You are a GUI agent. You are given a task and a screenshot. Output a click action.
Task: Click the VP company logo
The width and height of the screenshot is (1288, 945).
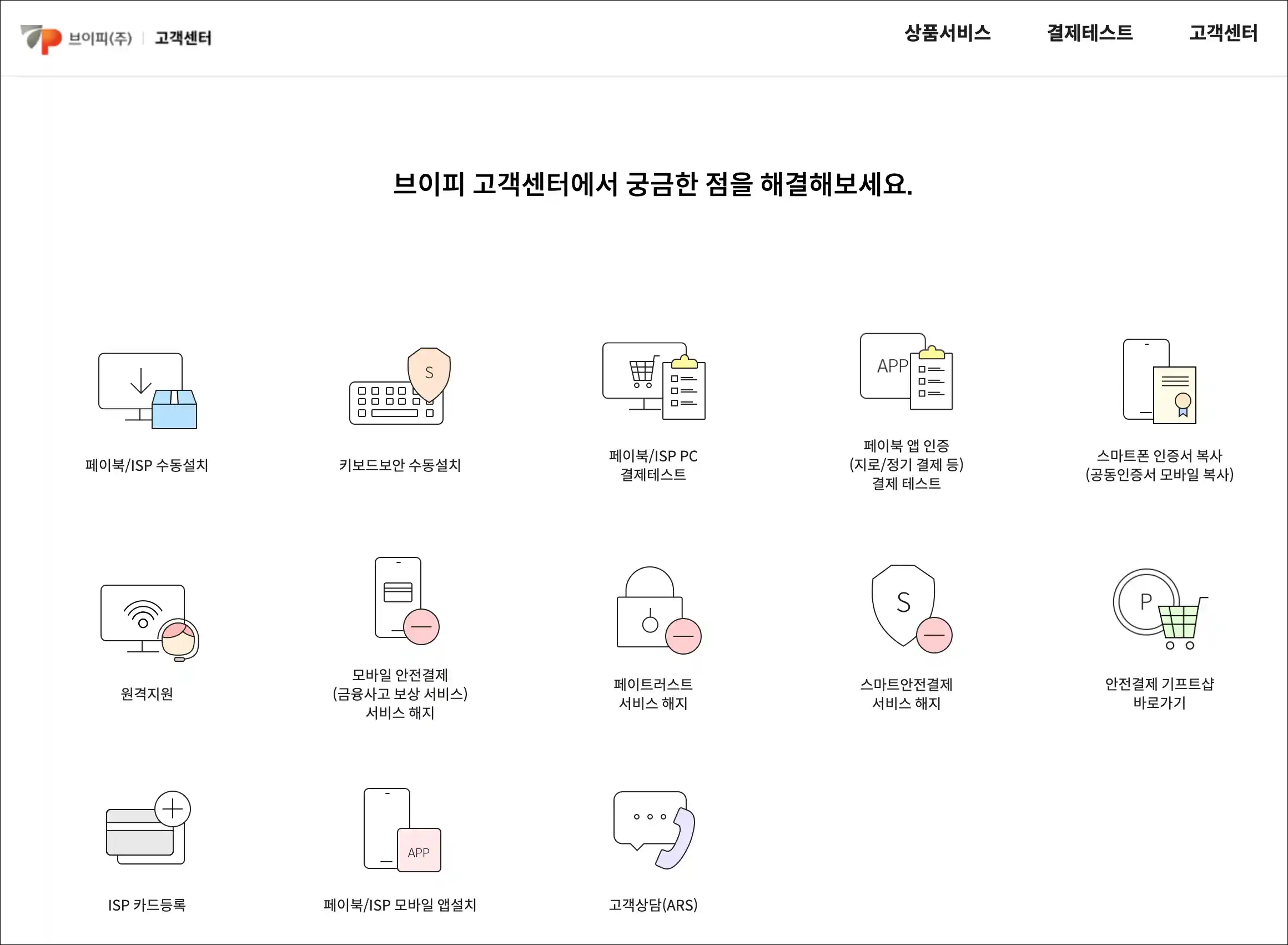click(41, 39)
